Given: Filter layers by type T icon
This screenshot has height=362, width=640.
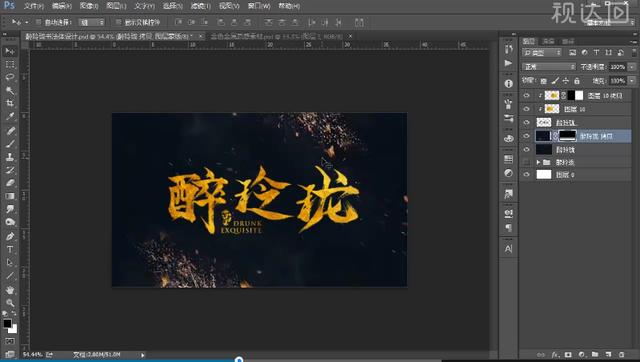Looking at the screenshot, I should point(596,53).
